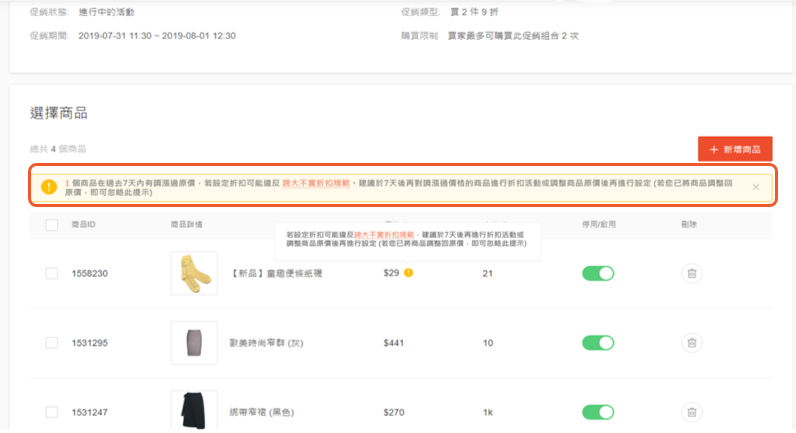Disable the toggle for the yellow socks product

click(x=597, y=273)
